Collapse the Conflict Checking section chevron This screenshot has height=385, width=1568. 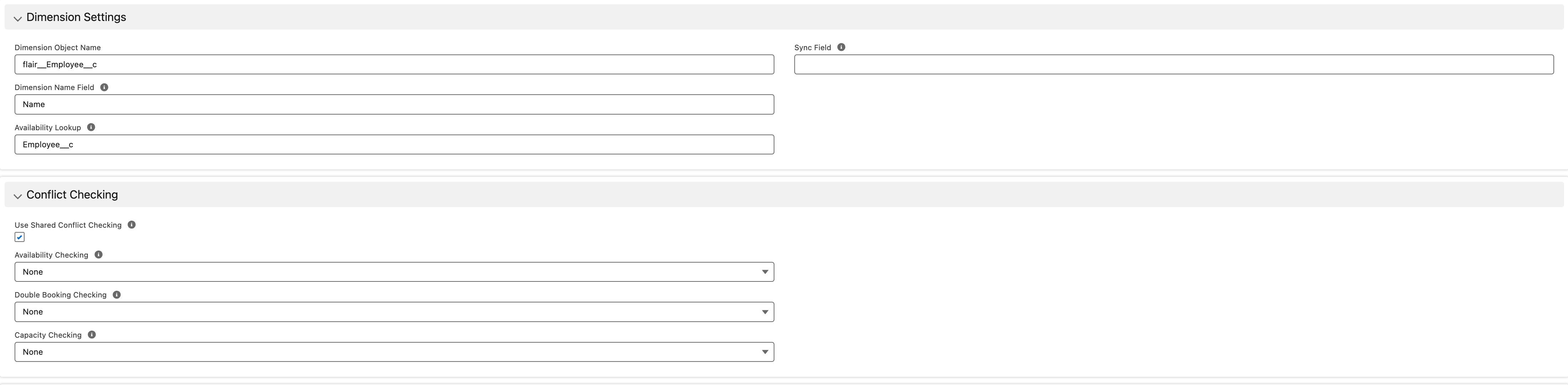click(18, 196)
